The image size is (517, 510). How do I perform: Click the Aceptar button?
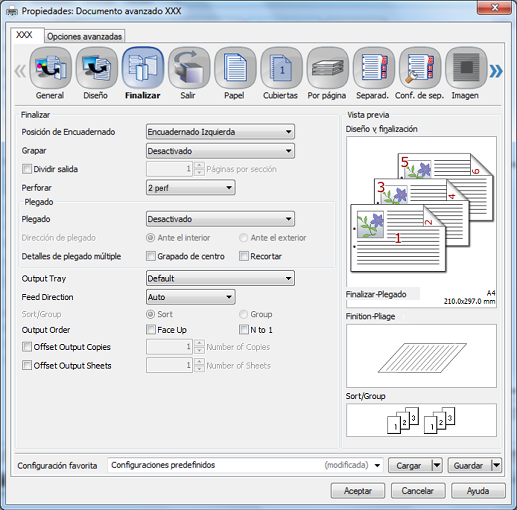click(358, 491)
